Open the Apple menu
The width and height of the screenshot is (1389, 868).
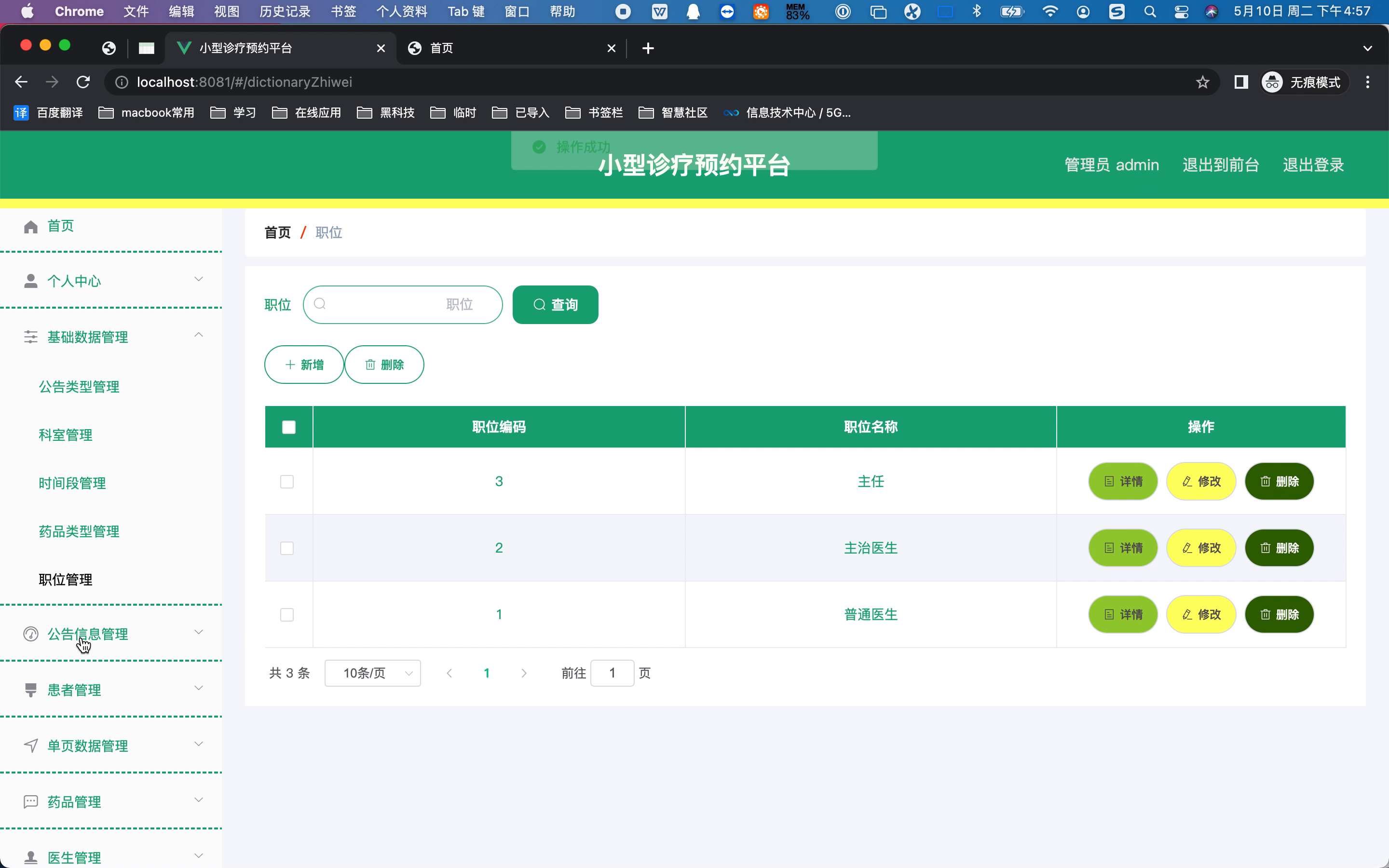pyautogui.click(x=27, y=12)
